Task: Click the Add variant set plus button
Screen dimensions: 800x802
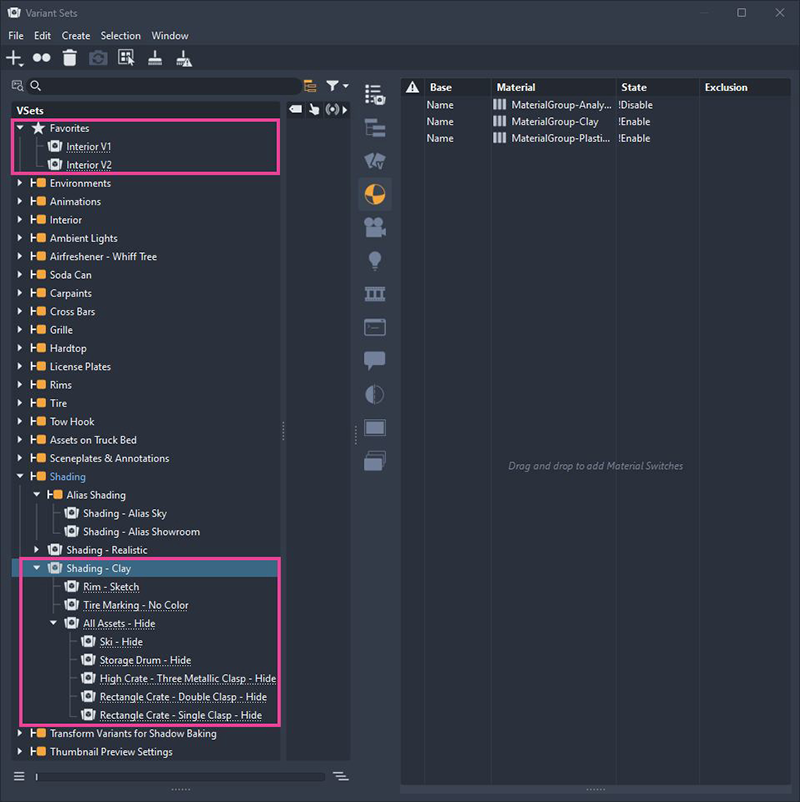Action: [14, 58]
